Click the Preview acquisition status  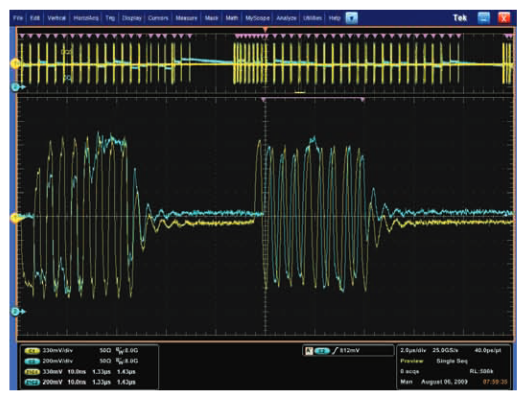coord(411,361)
